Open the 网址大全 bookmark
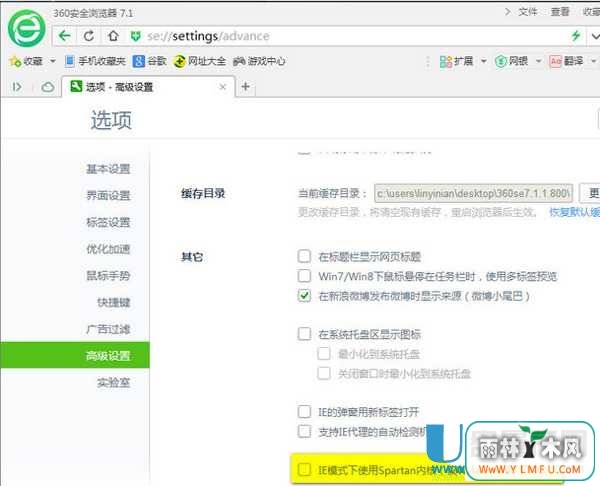The width and height of the screenshot is (600, 486). click(199, 61)
